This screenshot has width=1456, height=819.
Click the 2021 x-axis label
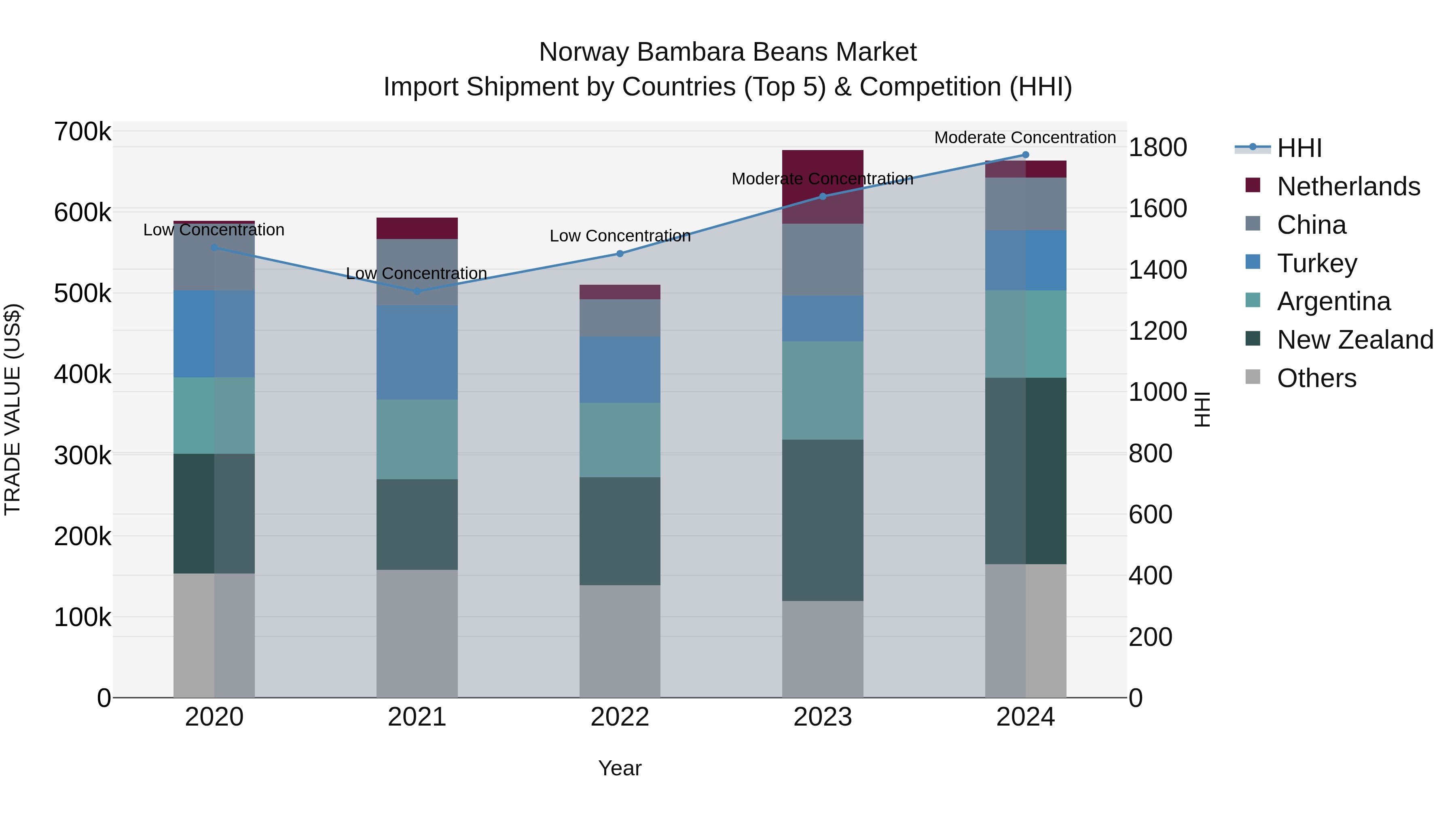[x=417, y=717]
